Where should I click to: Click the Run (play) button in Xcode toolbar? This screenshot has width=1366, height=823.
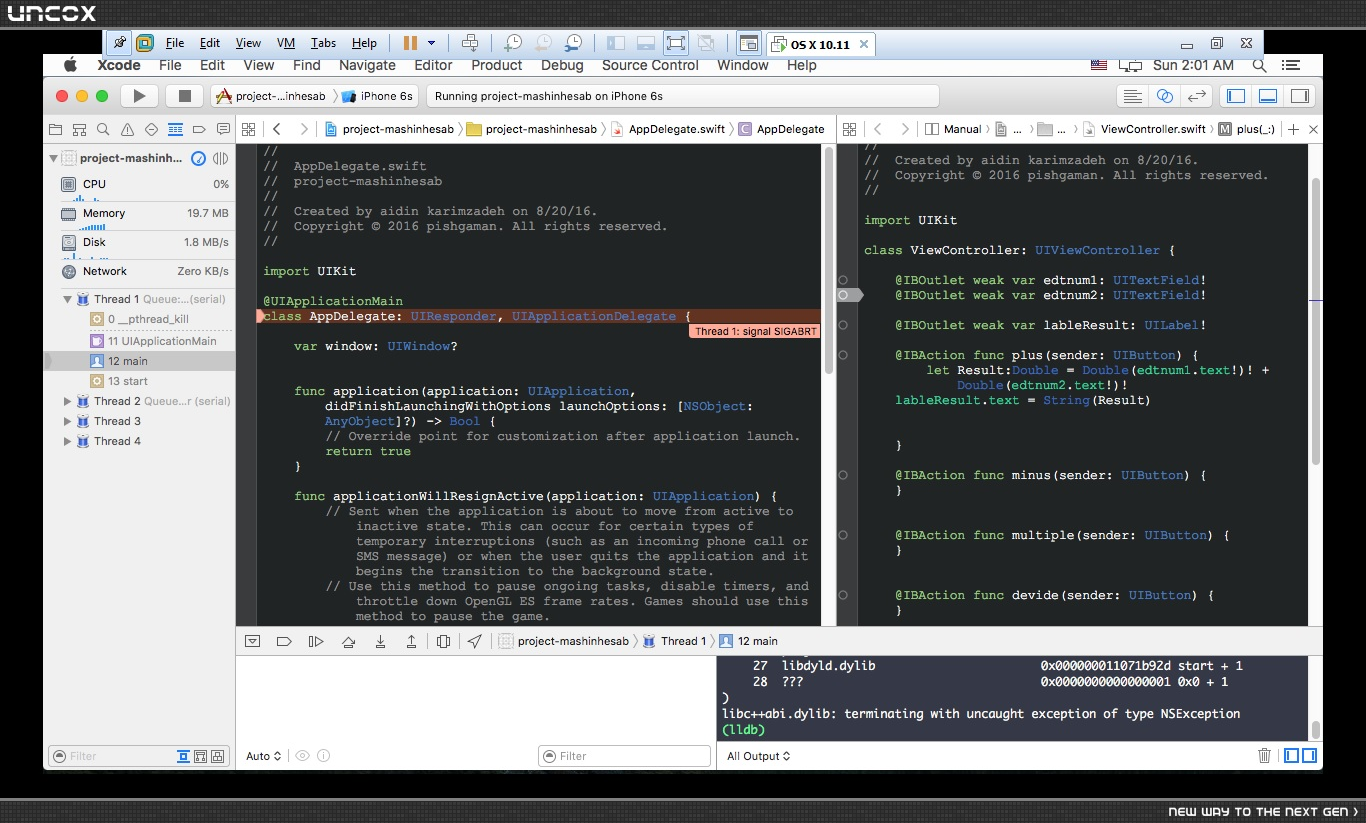139,96
